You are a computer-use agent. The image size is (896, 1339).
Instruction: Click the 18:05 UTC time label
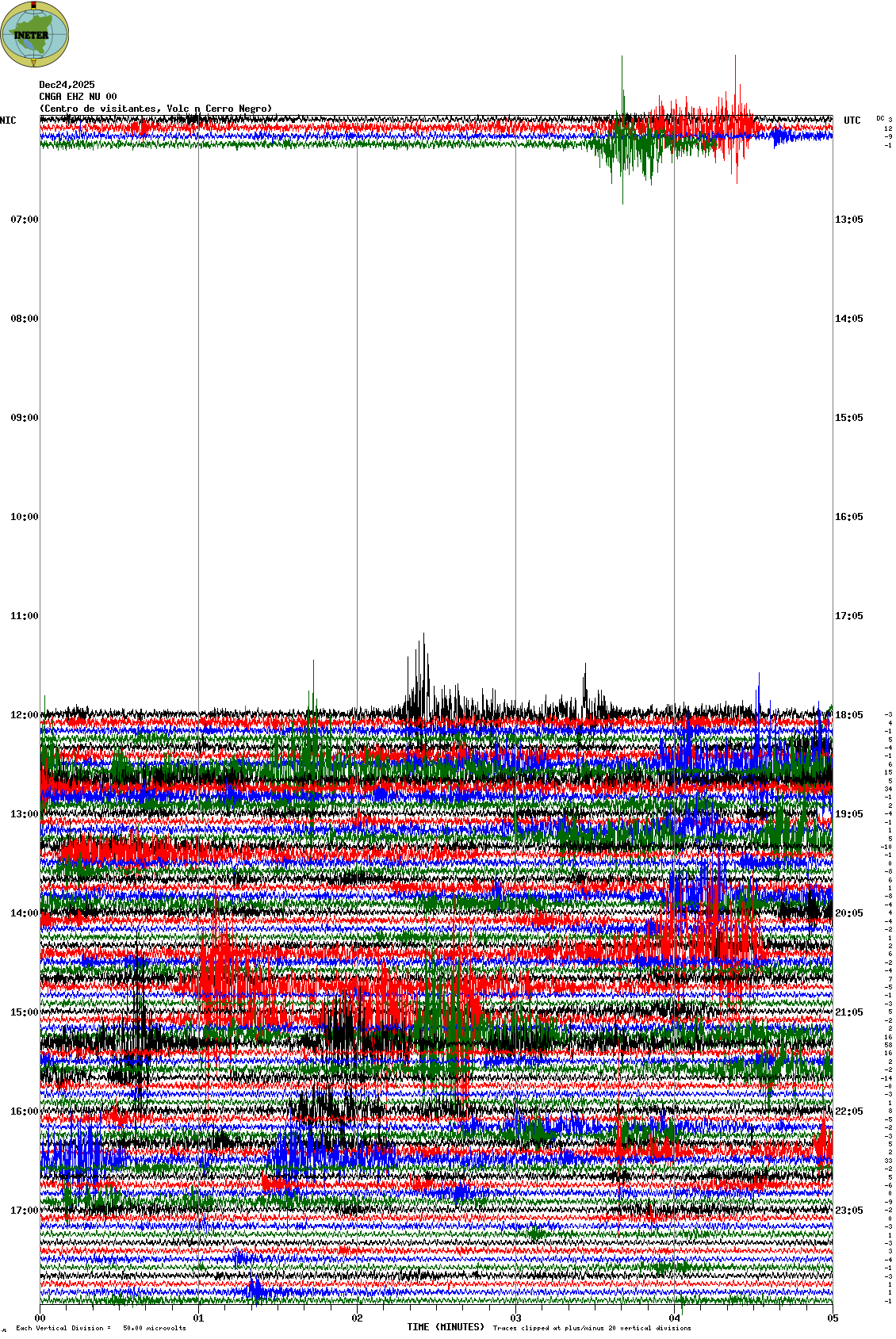848,715
